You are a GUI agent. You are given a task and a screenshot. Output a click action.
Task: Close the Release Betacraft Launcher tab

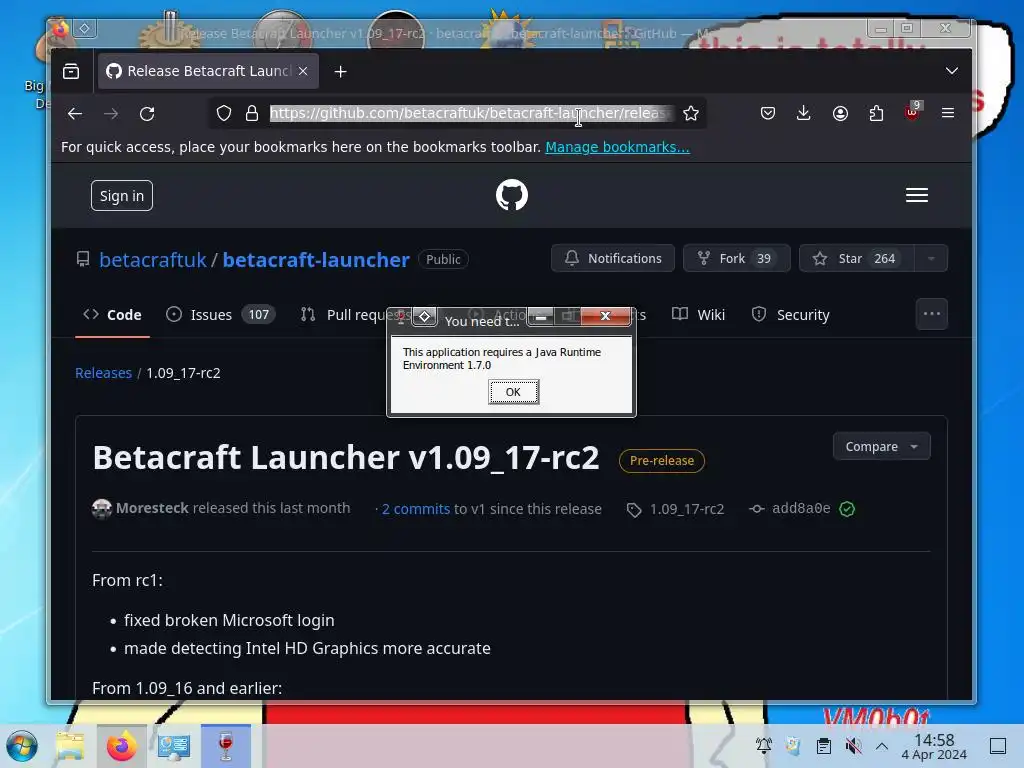(x=303, y=71)
